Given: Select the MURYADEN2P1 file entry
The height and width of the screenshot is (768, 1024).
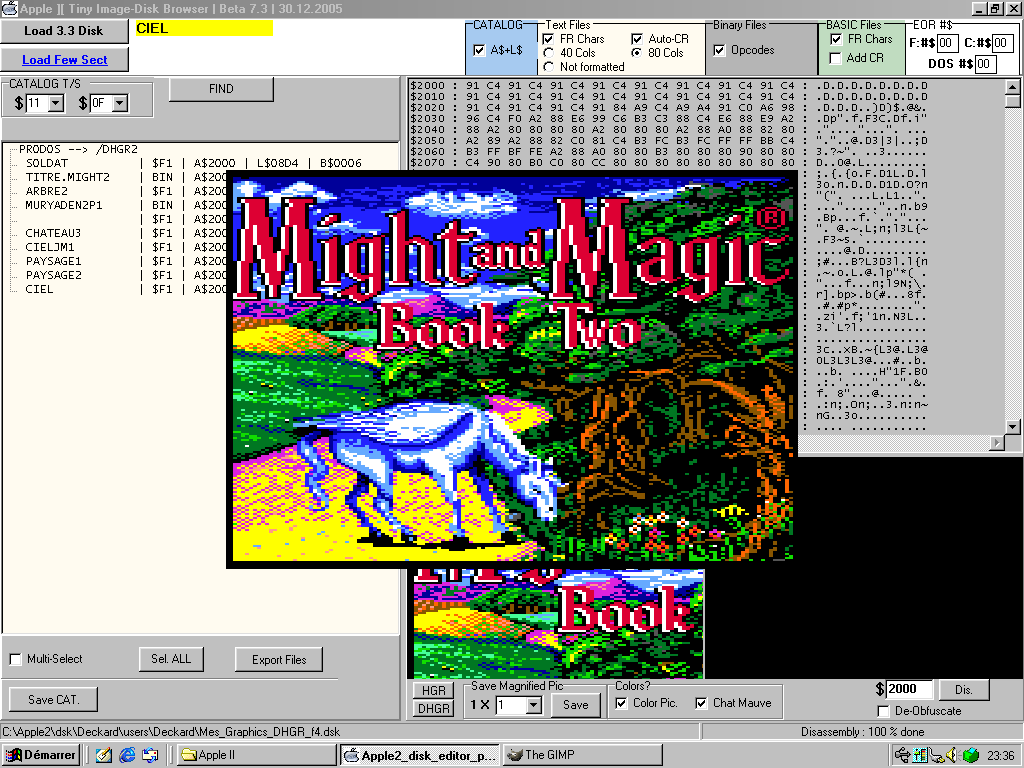Looking at the screenshot, I should point(64,205).
